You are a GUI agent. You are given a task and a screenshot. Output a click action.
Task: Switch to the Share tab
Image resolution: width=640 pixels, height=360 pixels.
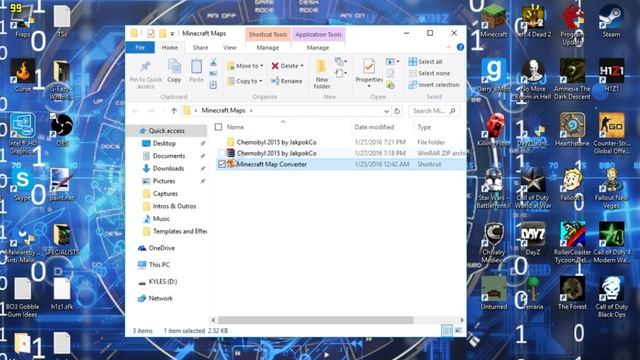(200, 47)
